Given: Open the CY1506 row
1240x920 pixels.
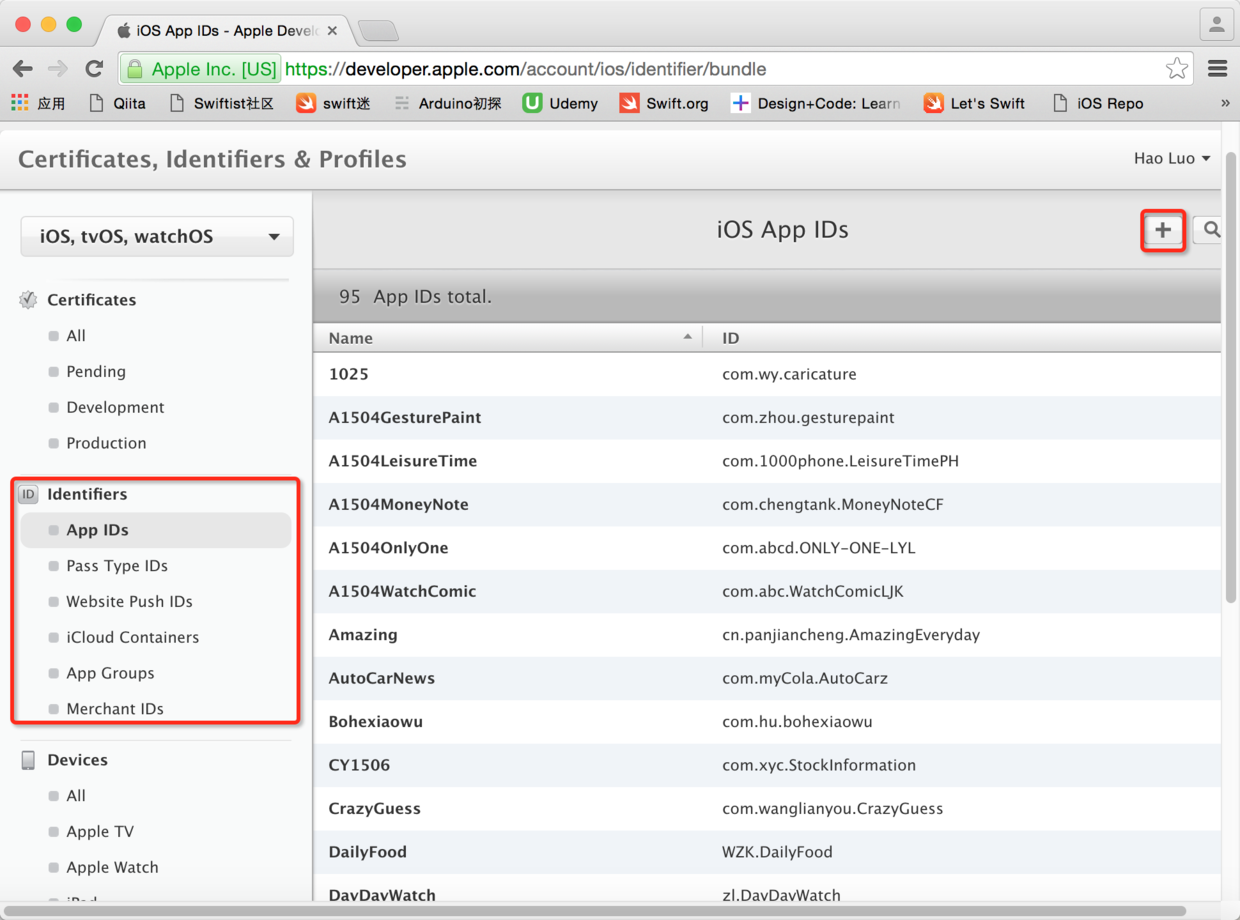Looking at the screenshot, I should point(767,765).
